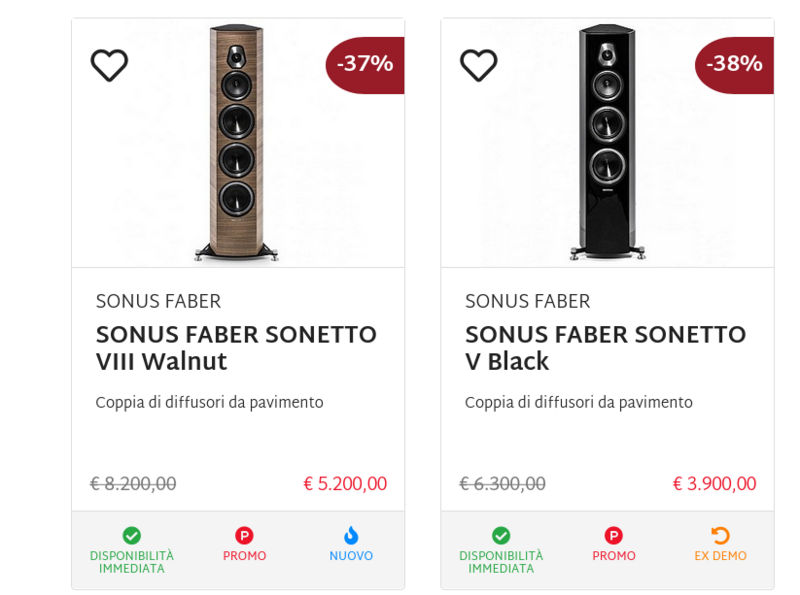Click green availability checkmark on Black card

[x=501, y=536]
